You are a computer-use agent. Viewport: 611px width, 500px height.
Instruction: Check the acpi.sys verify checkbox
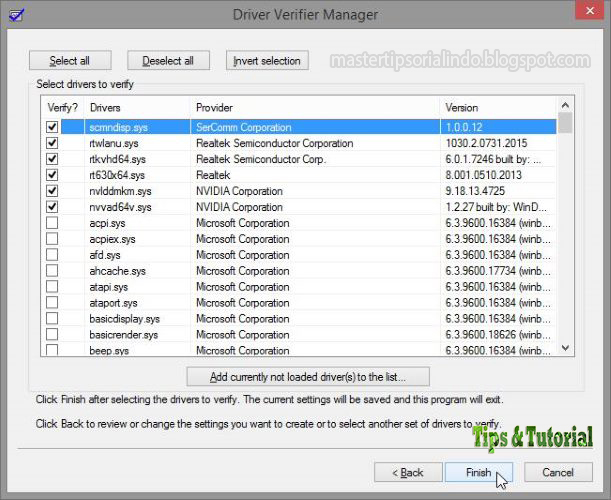(52, 223)
